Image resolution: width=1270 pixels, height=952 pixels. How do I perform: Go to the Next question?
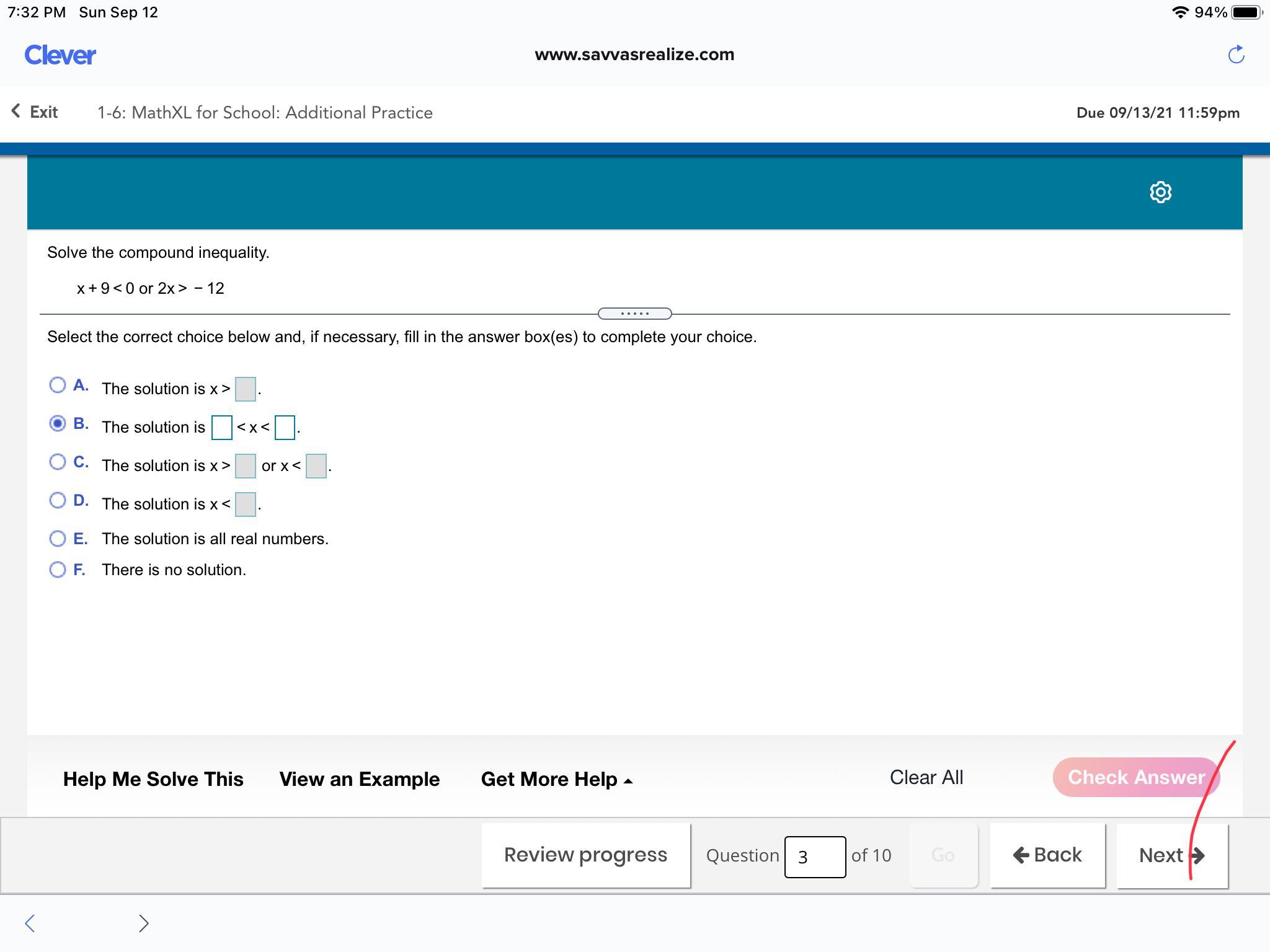click(1171, 855)
